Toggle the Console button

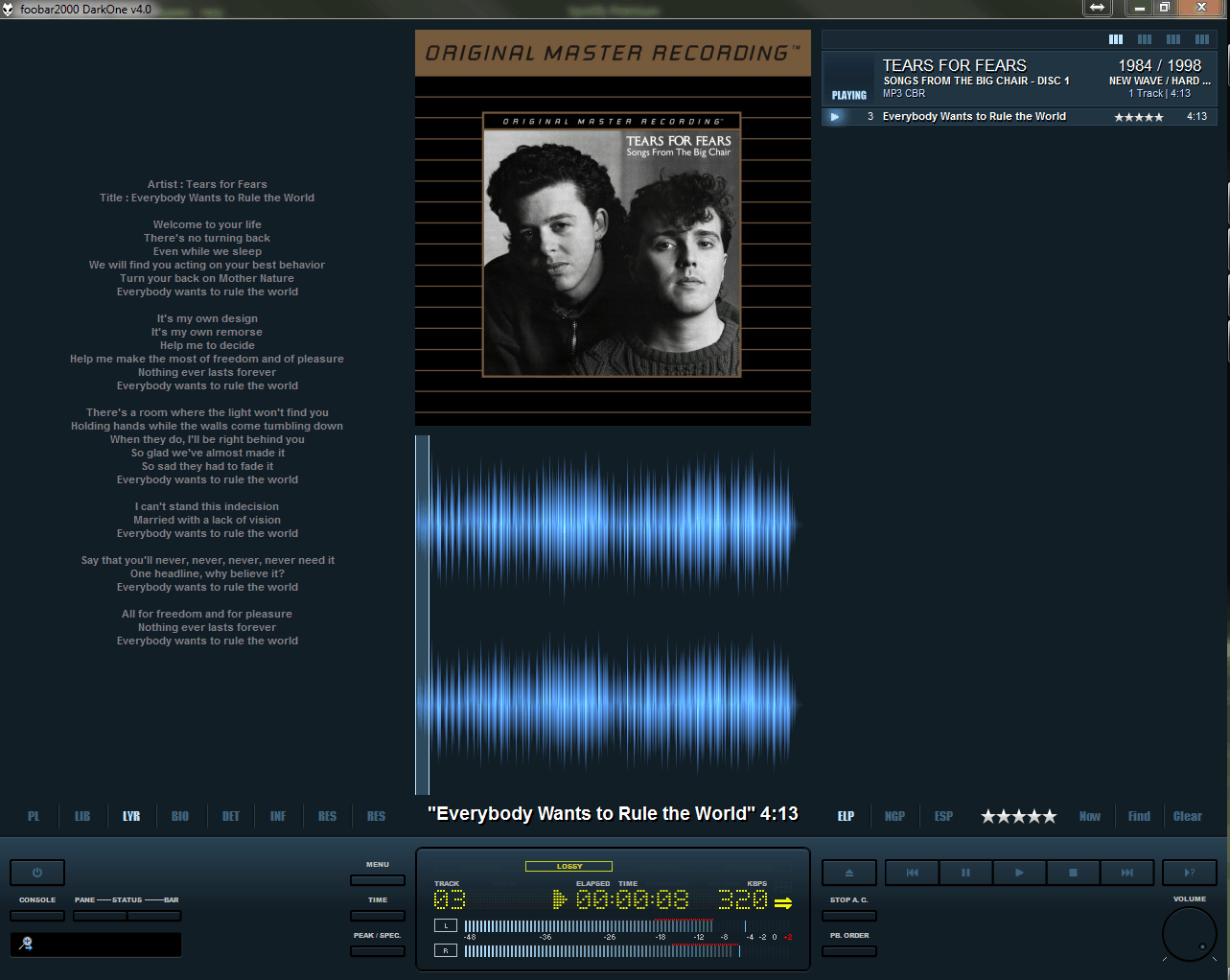click(37, 916)
